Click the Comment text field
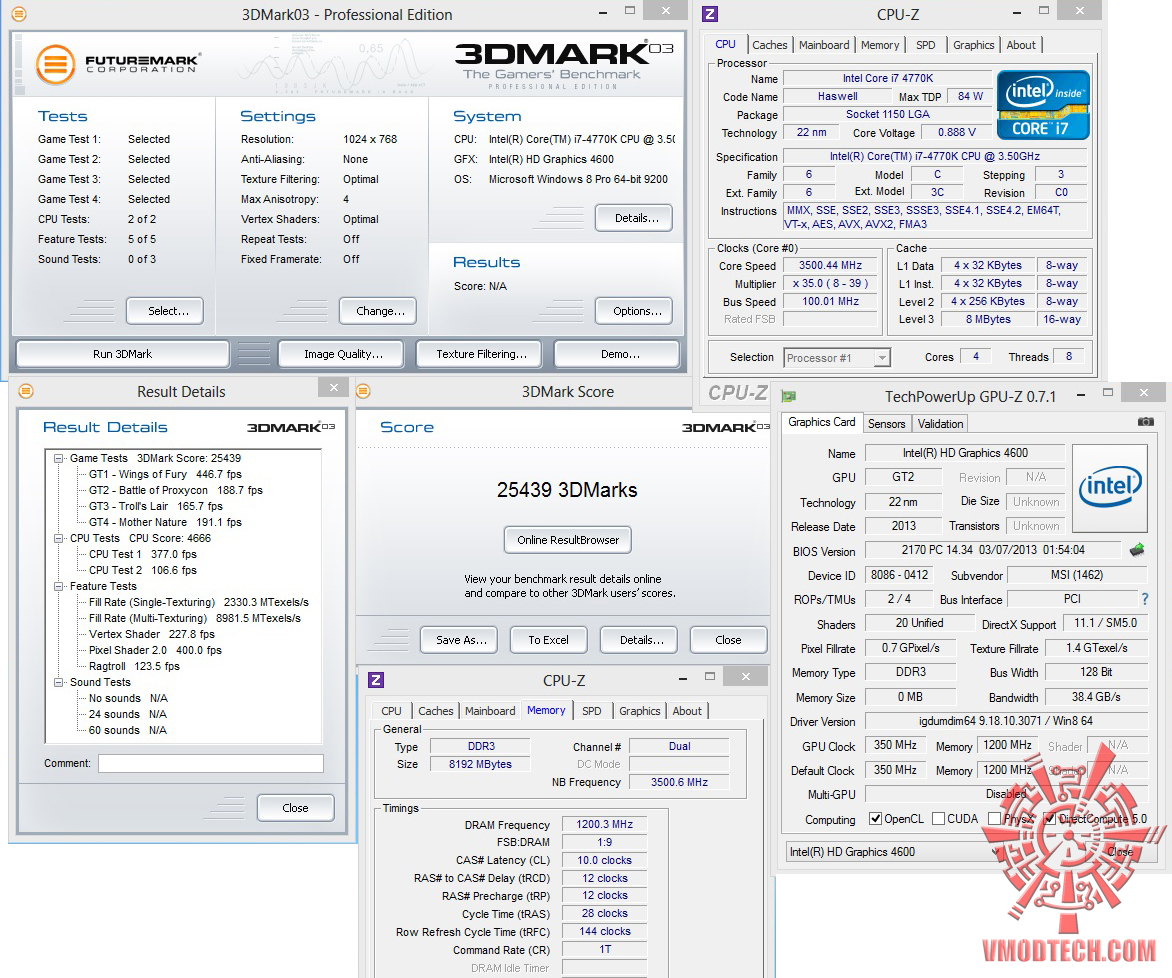Image resolution: width=1172 pixels, height=978 pixels. (x=210, y=763)
